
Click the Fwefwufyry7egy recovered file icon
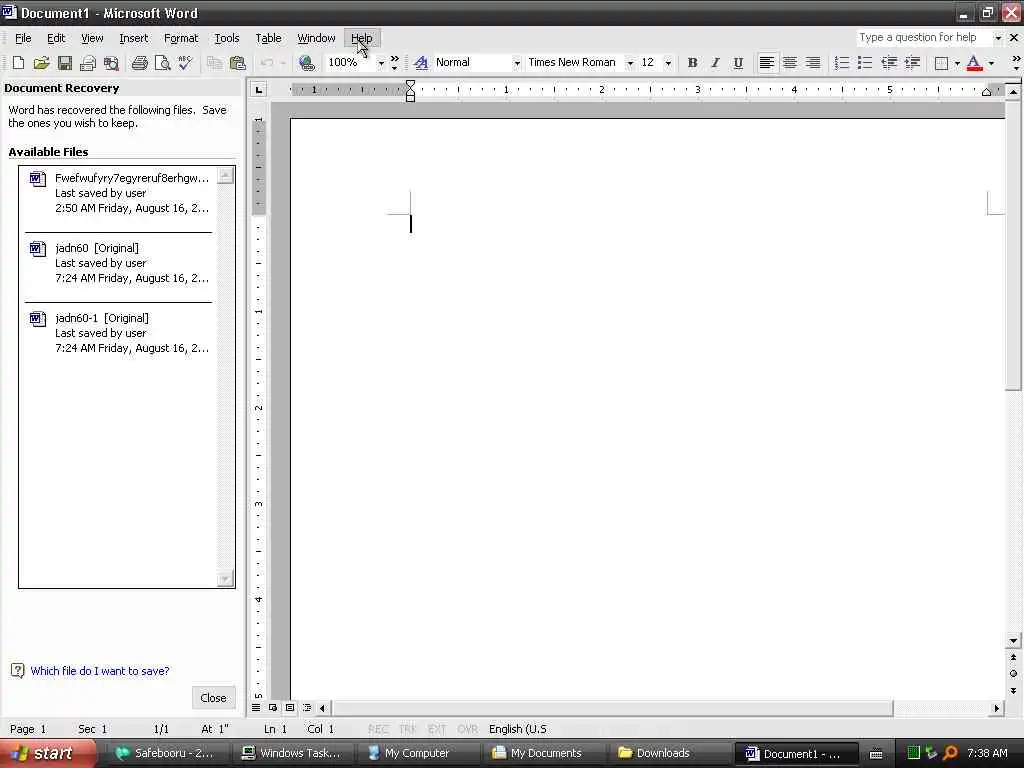click(x=38, y=179)
